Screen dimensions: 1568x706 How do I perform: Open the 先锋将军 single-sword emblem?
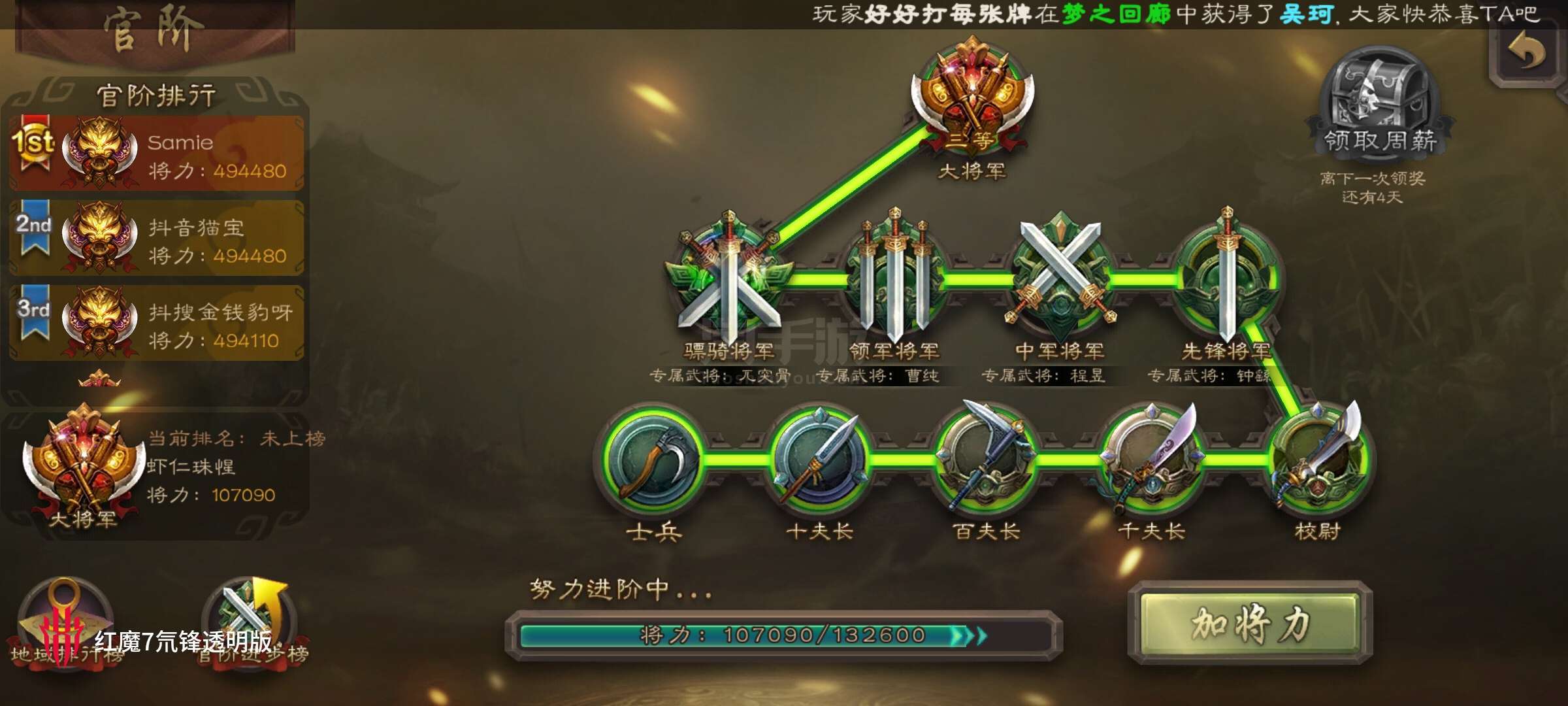tap(1226, 278)
